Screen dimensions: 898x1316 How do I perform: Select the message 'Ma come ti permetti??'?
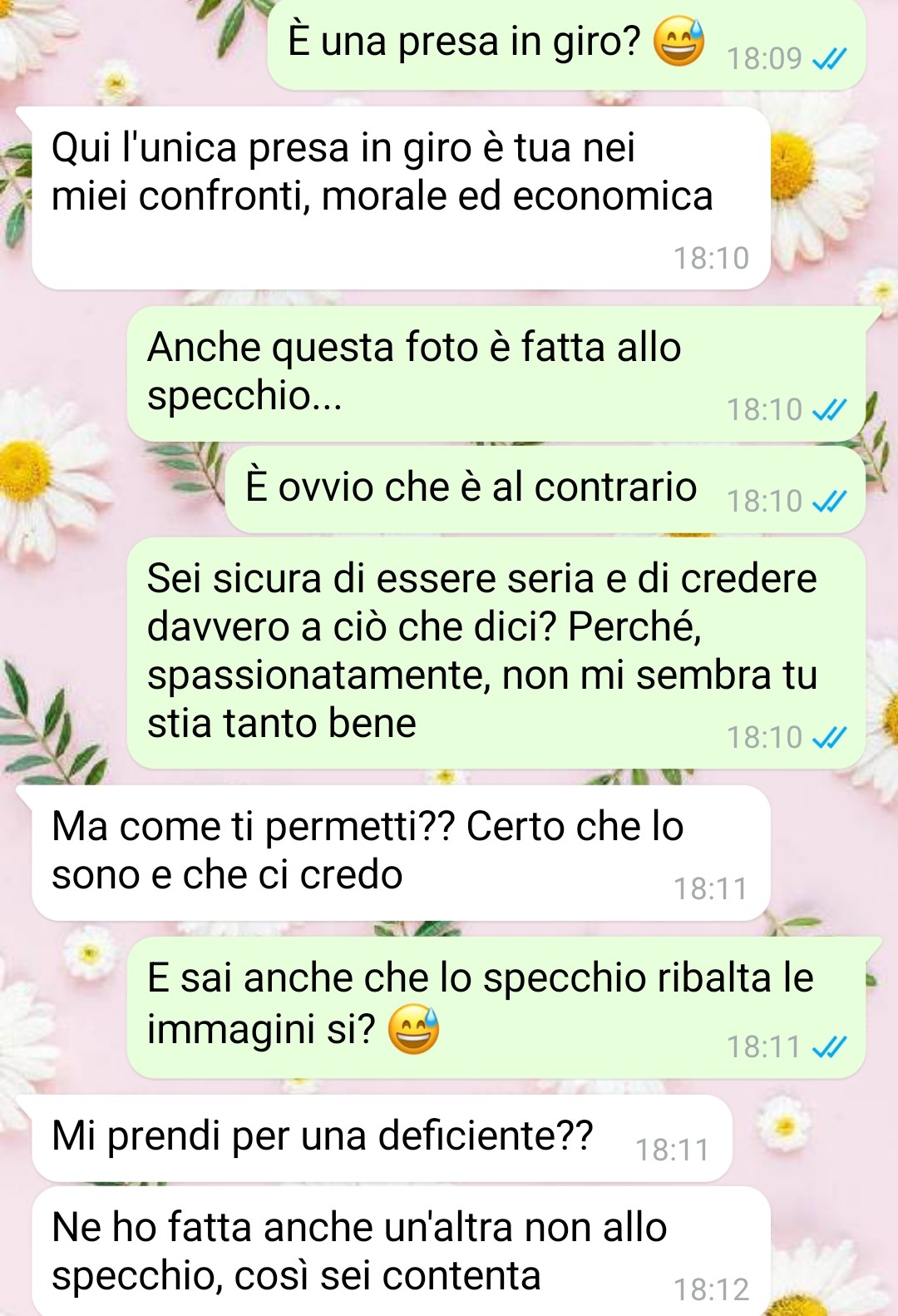coord(401,853)
